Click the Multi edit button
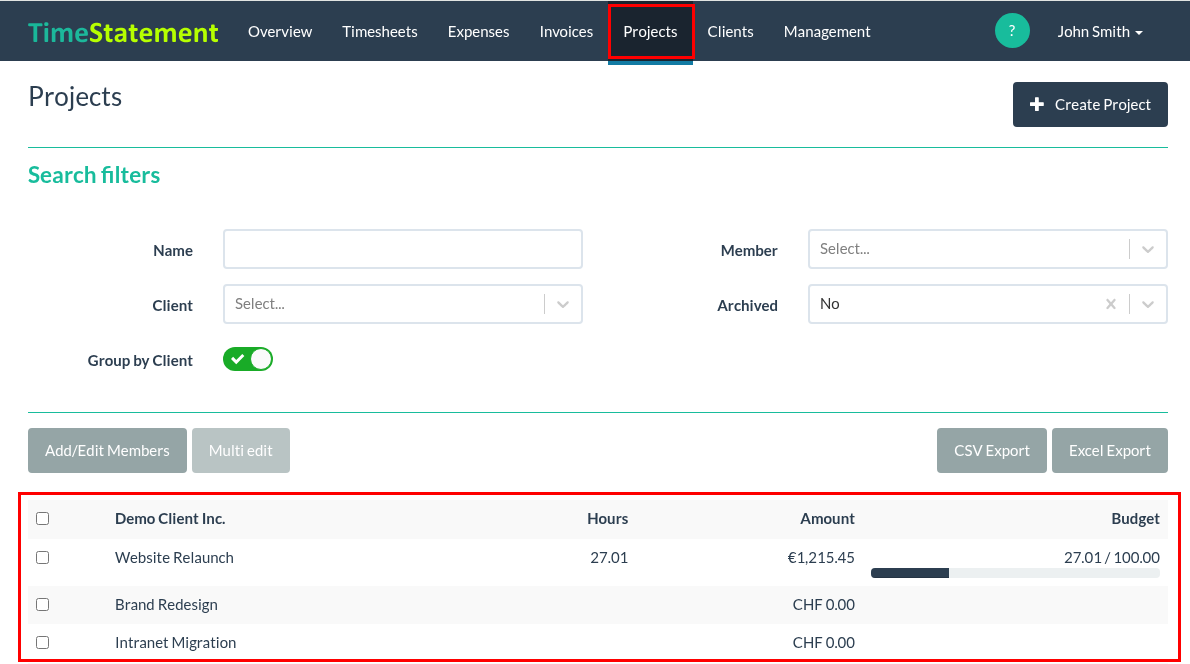Viewport: 1190px width, 664px height. point(241,451)
